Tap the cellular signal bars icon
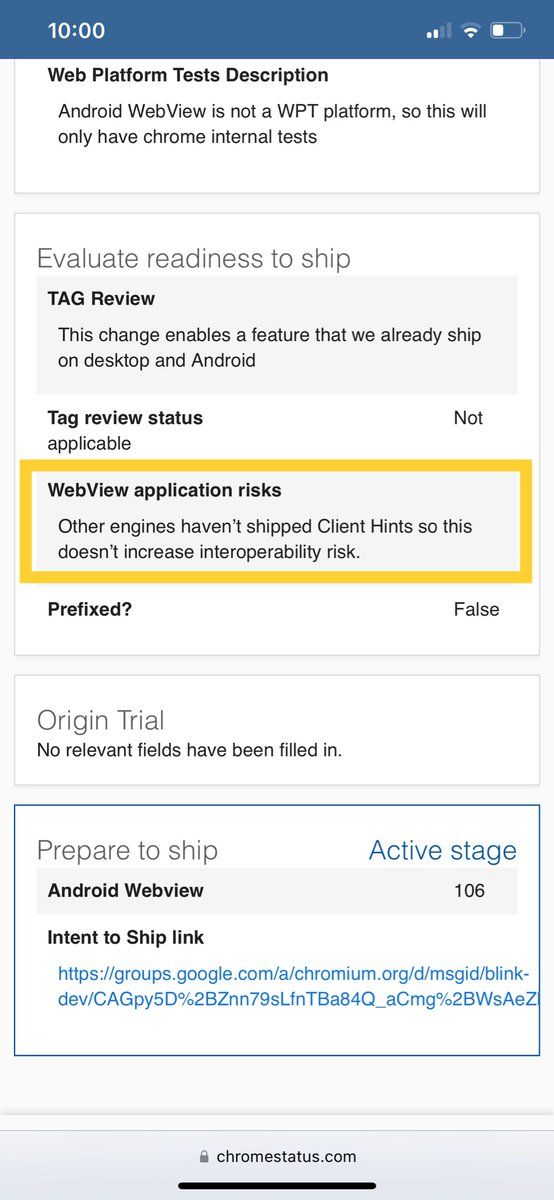Image resolution: width=554 pixels, height=1200 pixels. [439, 32]
